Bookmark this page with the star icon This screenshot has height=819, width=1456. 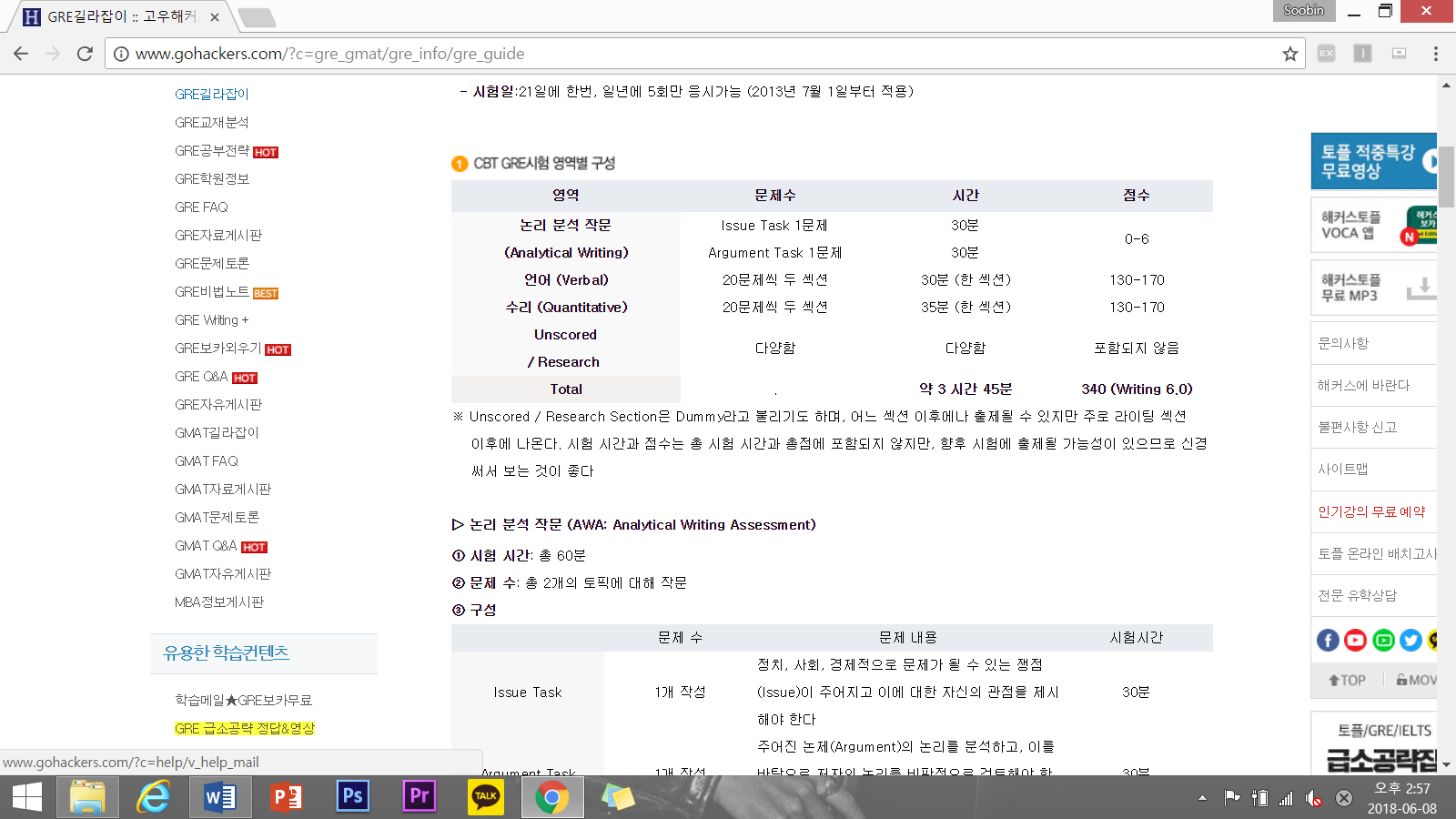tap(1289, 54)
